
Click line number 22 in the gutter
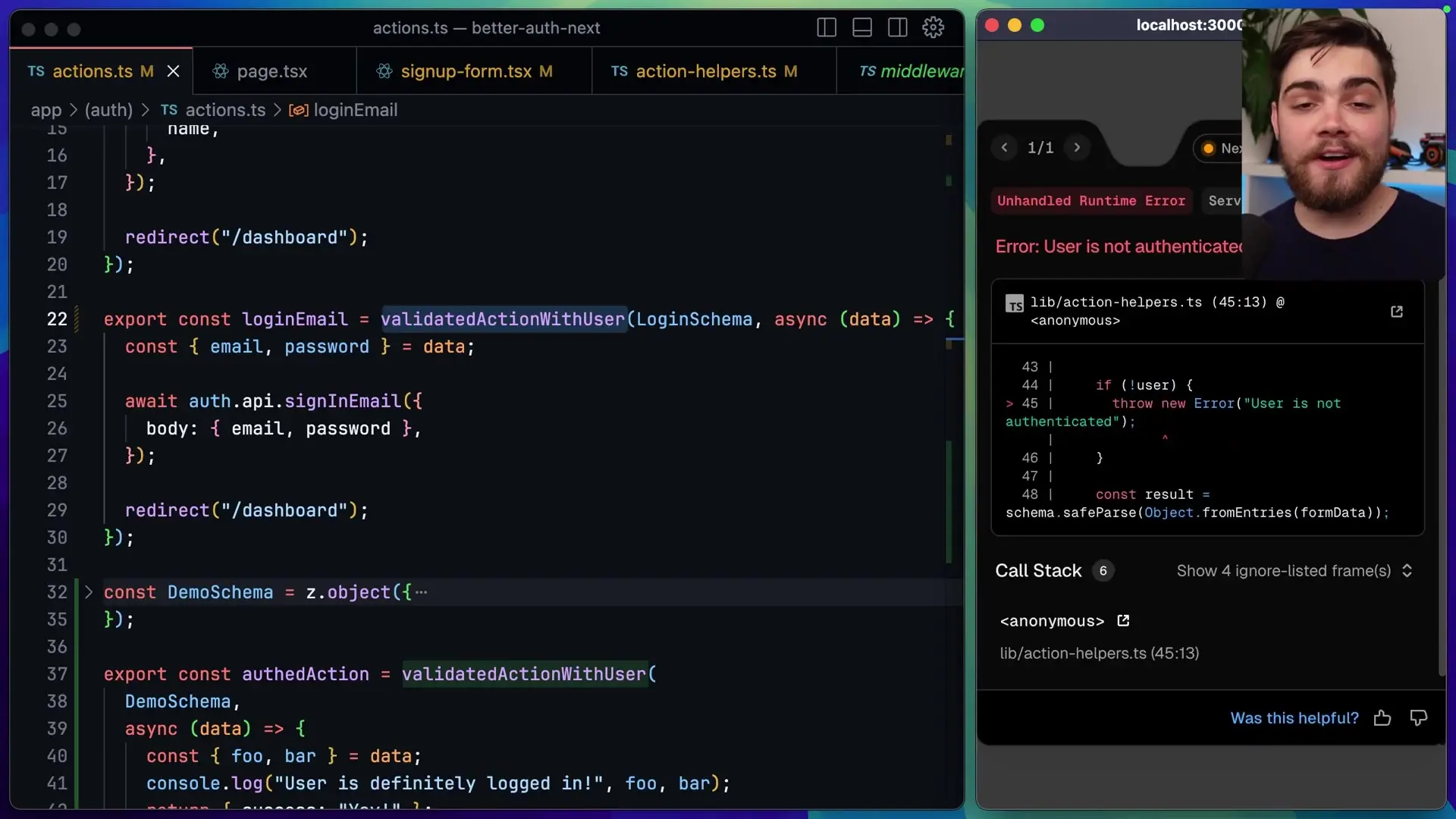(x=57, y=319)
